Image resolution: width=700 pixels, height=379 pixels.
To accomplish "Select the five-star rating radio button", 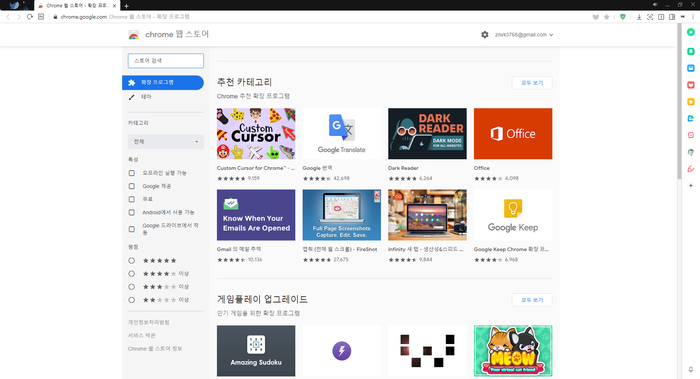I will pyautogui.click(x=132, y=260).
